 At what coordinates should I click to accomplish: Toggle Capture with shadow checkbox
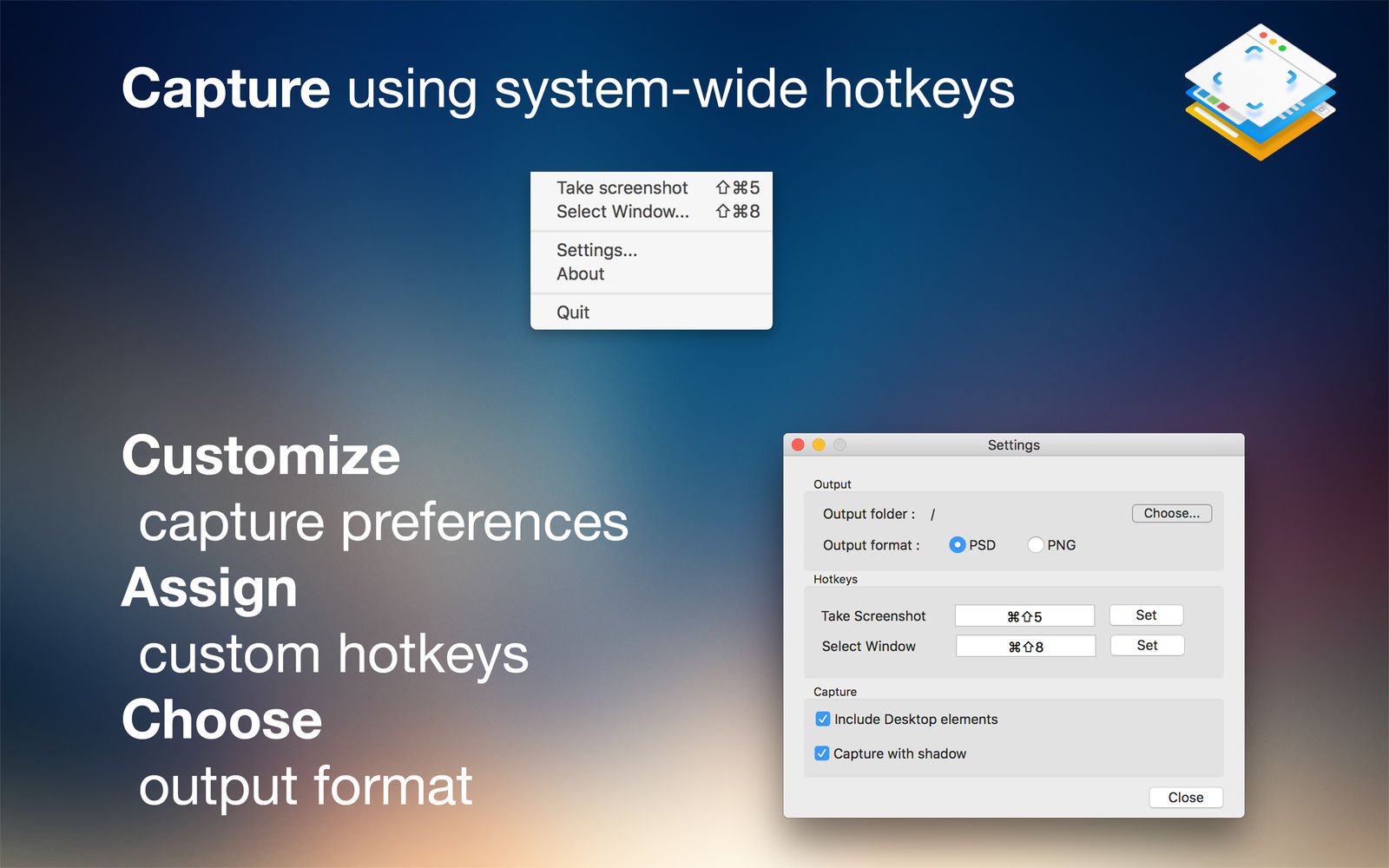tap(822, 753)
